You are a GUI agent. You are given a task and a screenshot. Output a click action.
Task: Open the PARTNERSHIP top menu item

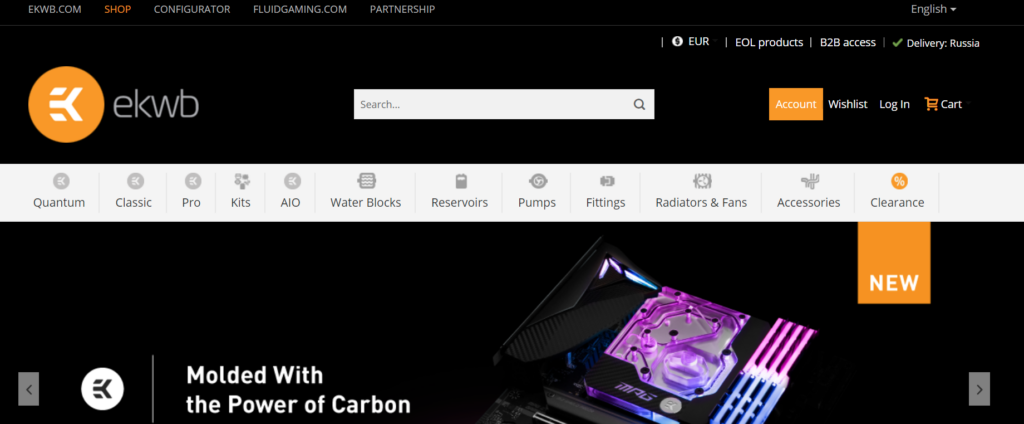point(402,9)
